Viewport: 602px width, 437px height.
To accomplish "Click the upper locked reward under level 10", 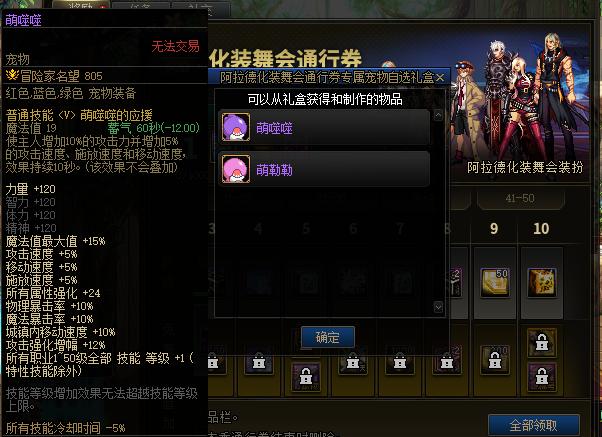I will point(542,342).
